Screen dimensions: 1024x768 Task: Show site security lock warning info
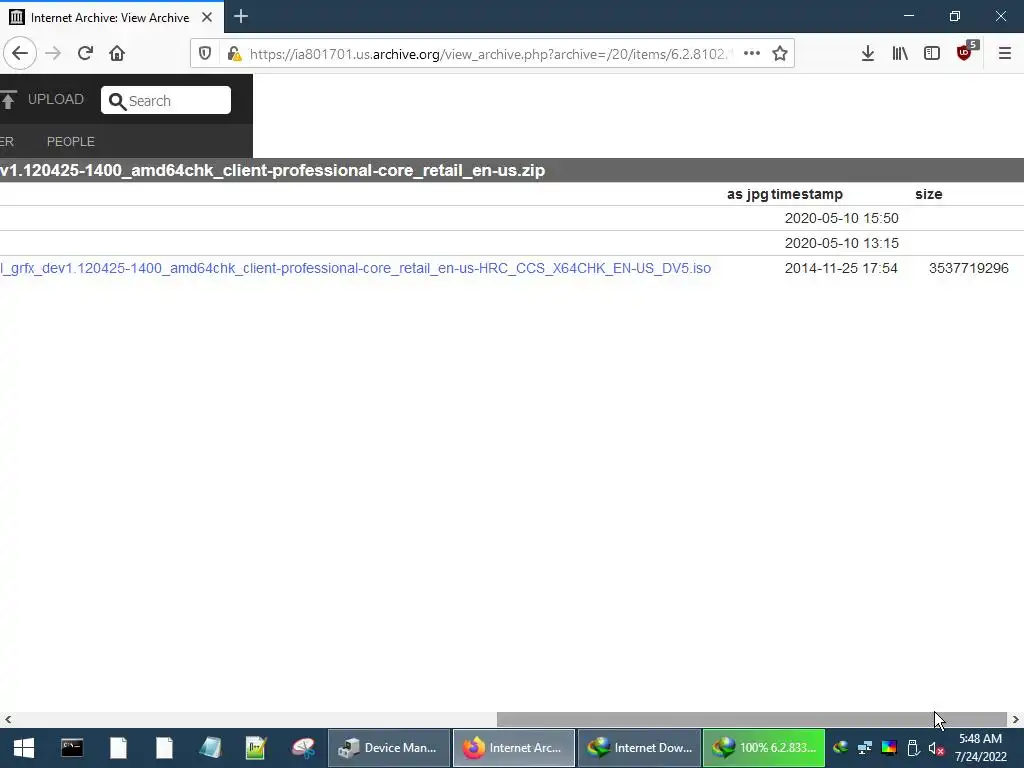coord(234,54)
